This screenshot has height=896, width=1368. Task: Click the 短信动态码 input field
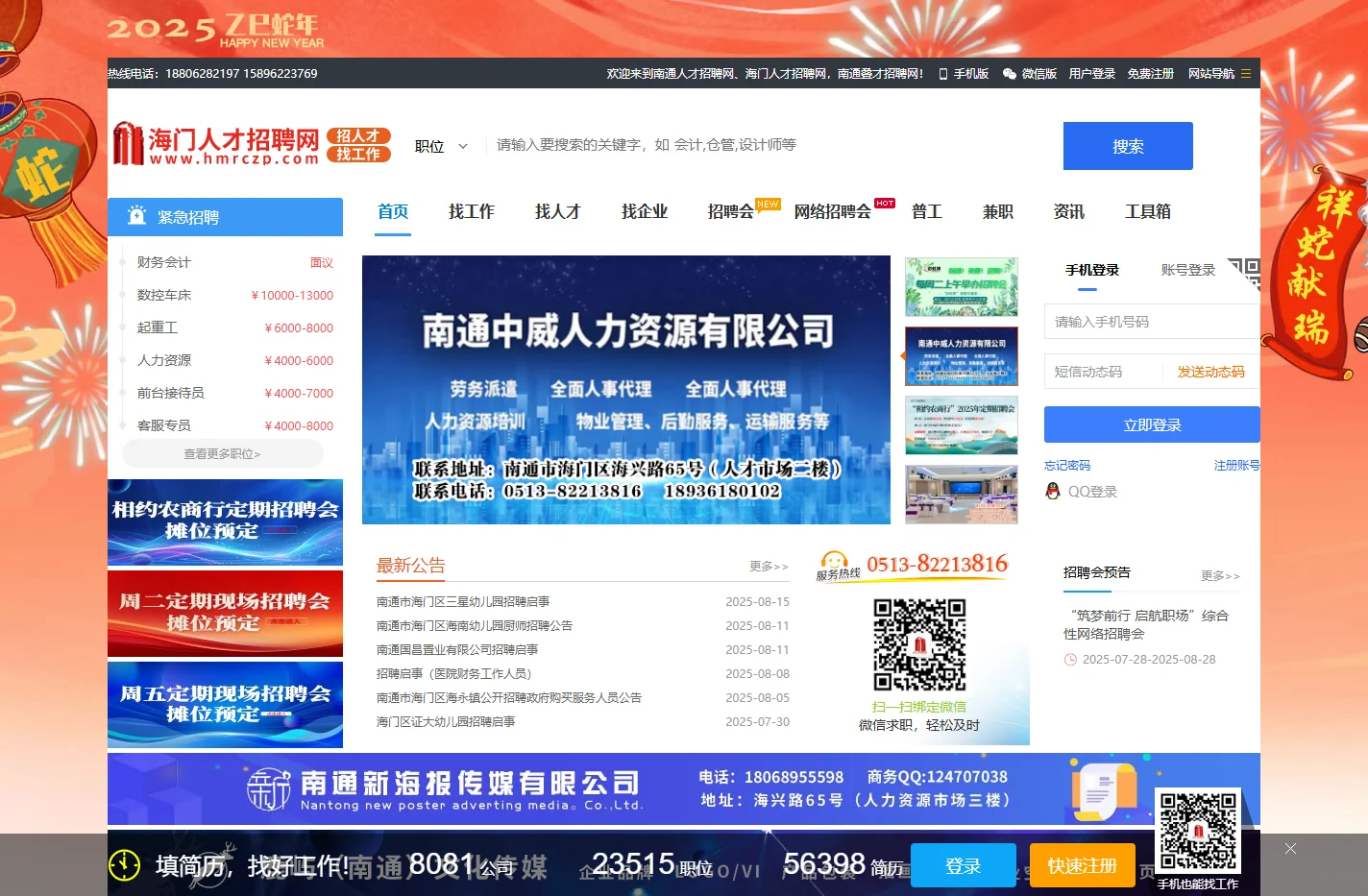1103,372
